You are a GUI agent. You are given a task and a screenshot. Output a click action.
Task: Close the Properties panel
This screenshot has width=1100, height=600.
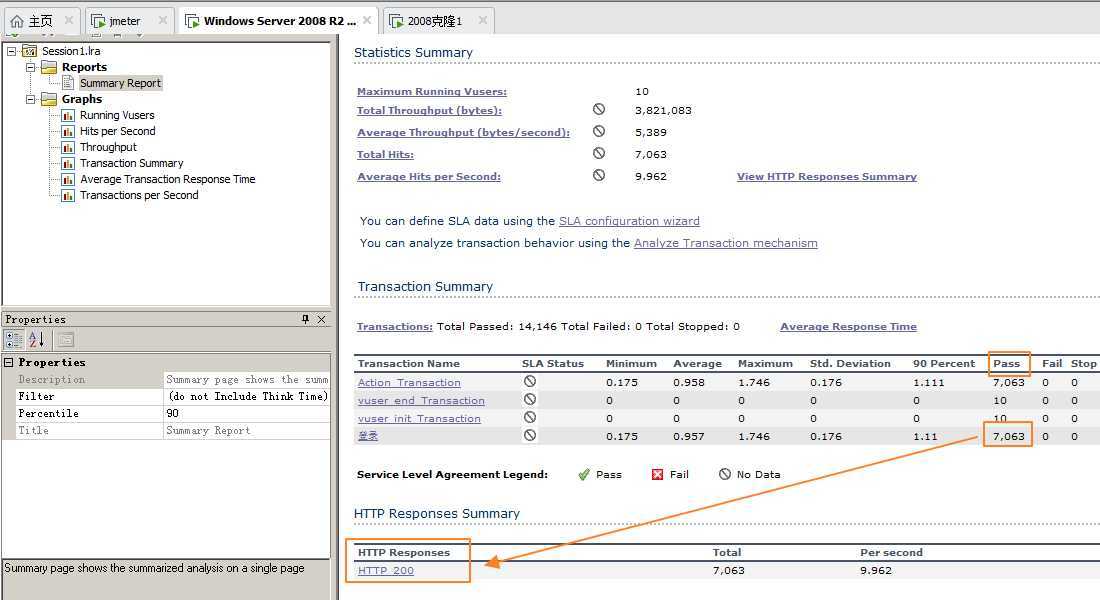(321, 319)
